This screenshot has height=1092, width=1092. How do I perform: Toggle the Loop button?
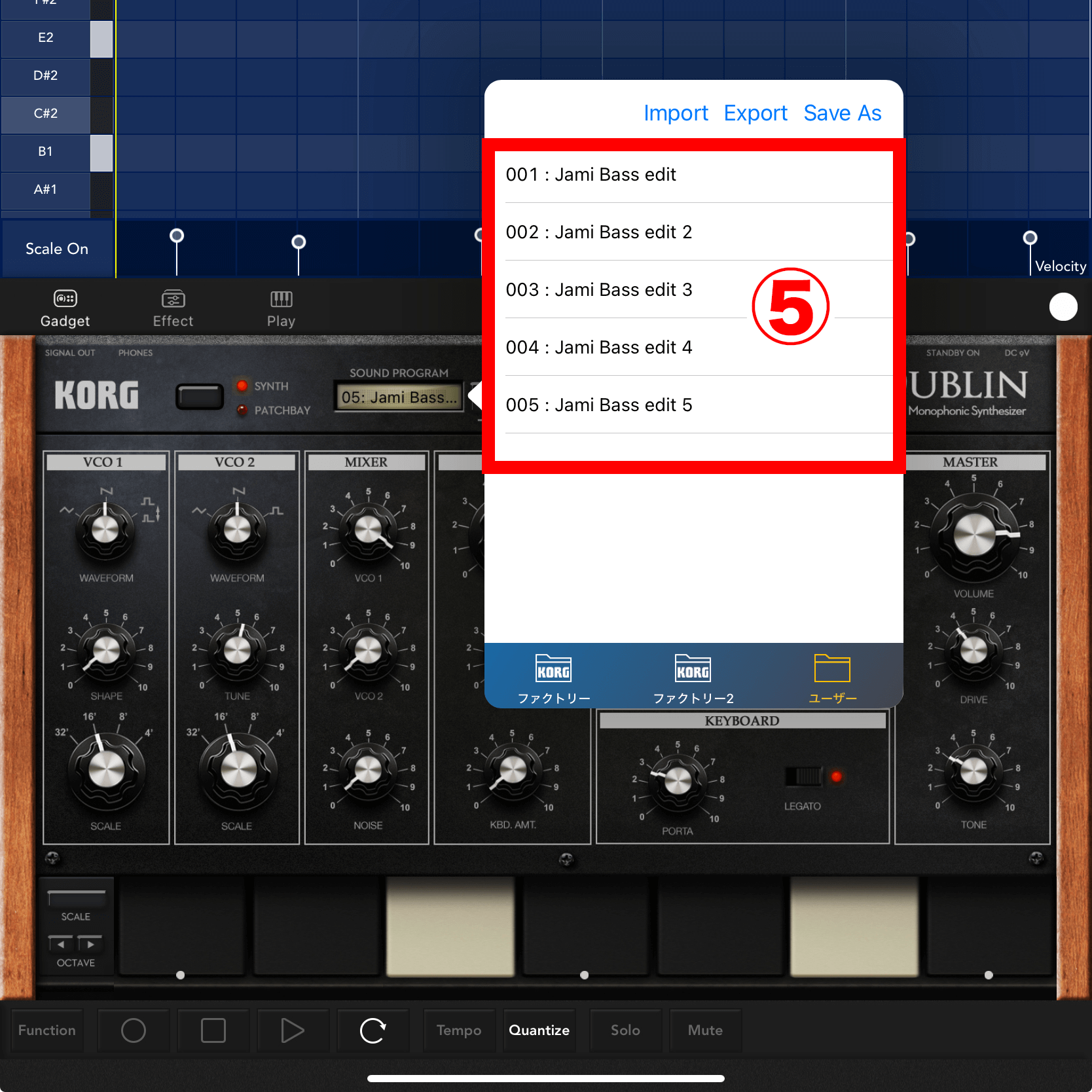[x=373, y=1030]
